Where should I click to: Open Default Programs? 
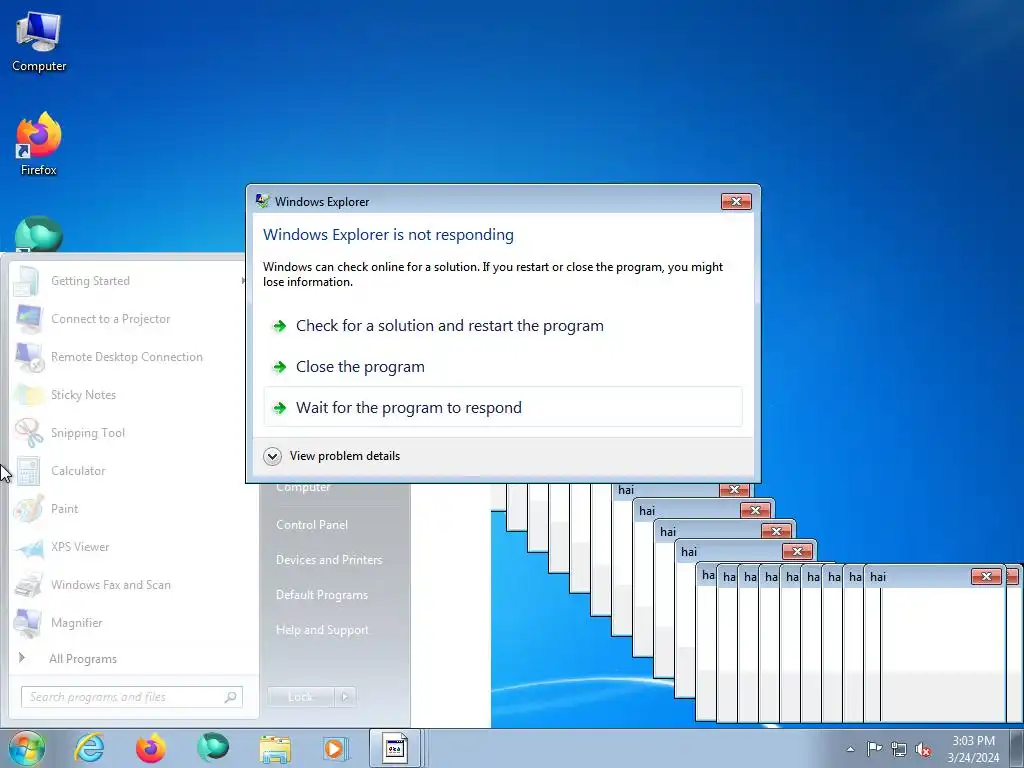click(x=321, y=595)
